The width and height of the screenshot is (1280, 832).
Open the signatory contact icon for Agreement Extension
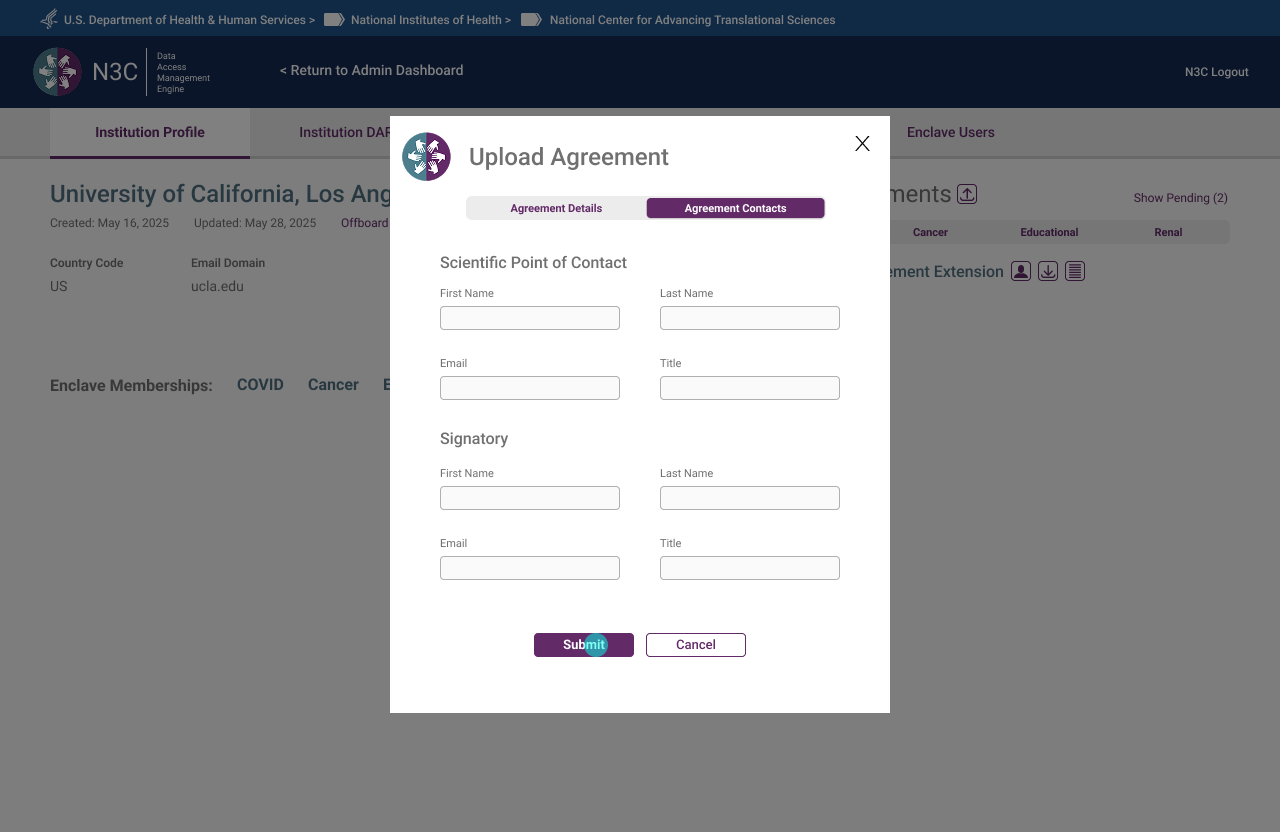1021,271
